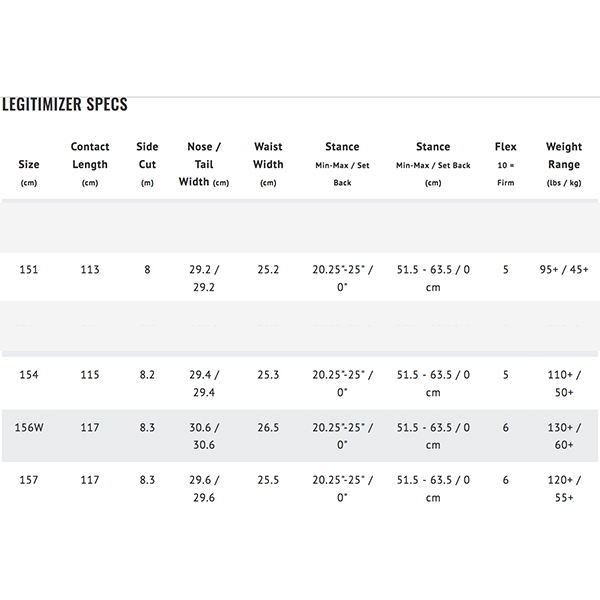Click the 130+ / 60+ weight range cell
The height and width of the screenshot is (600, 600).
[x=564, y=436]
